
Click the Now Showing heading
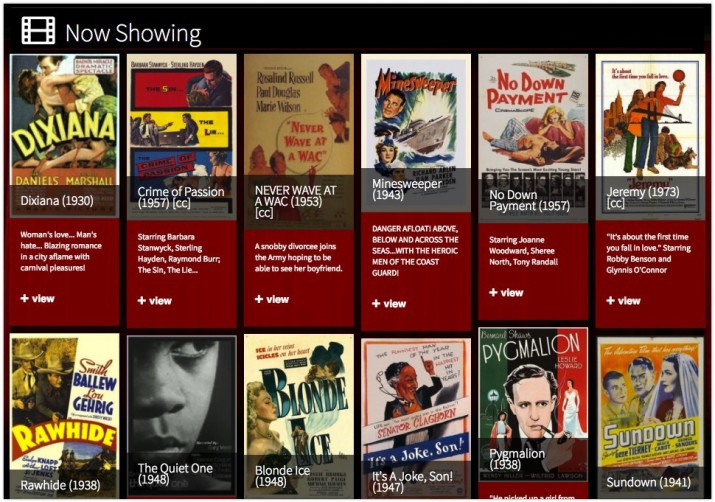pos(133,33)
